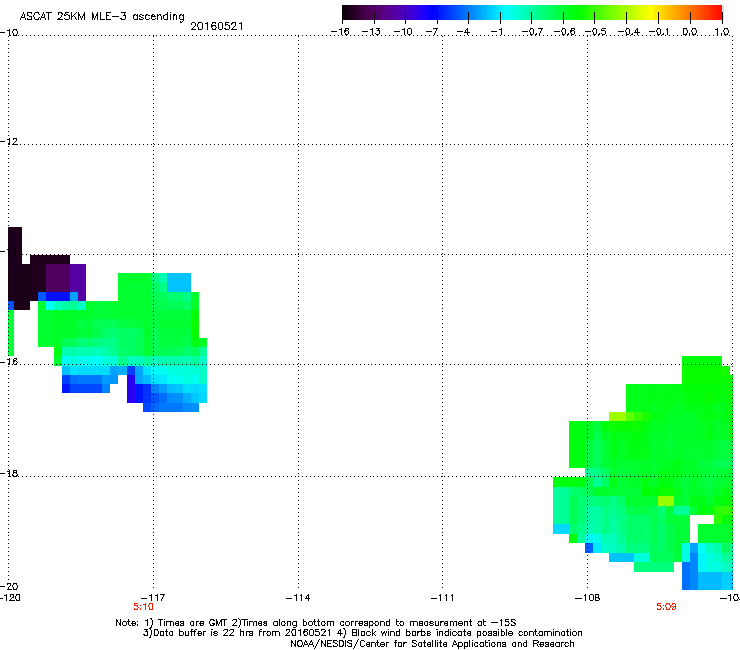Click the yellow-green cell in the right swath

(665, 501)
